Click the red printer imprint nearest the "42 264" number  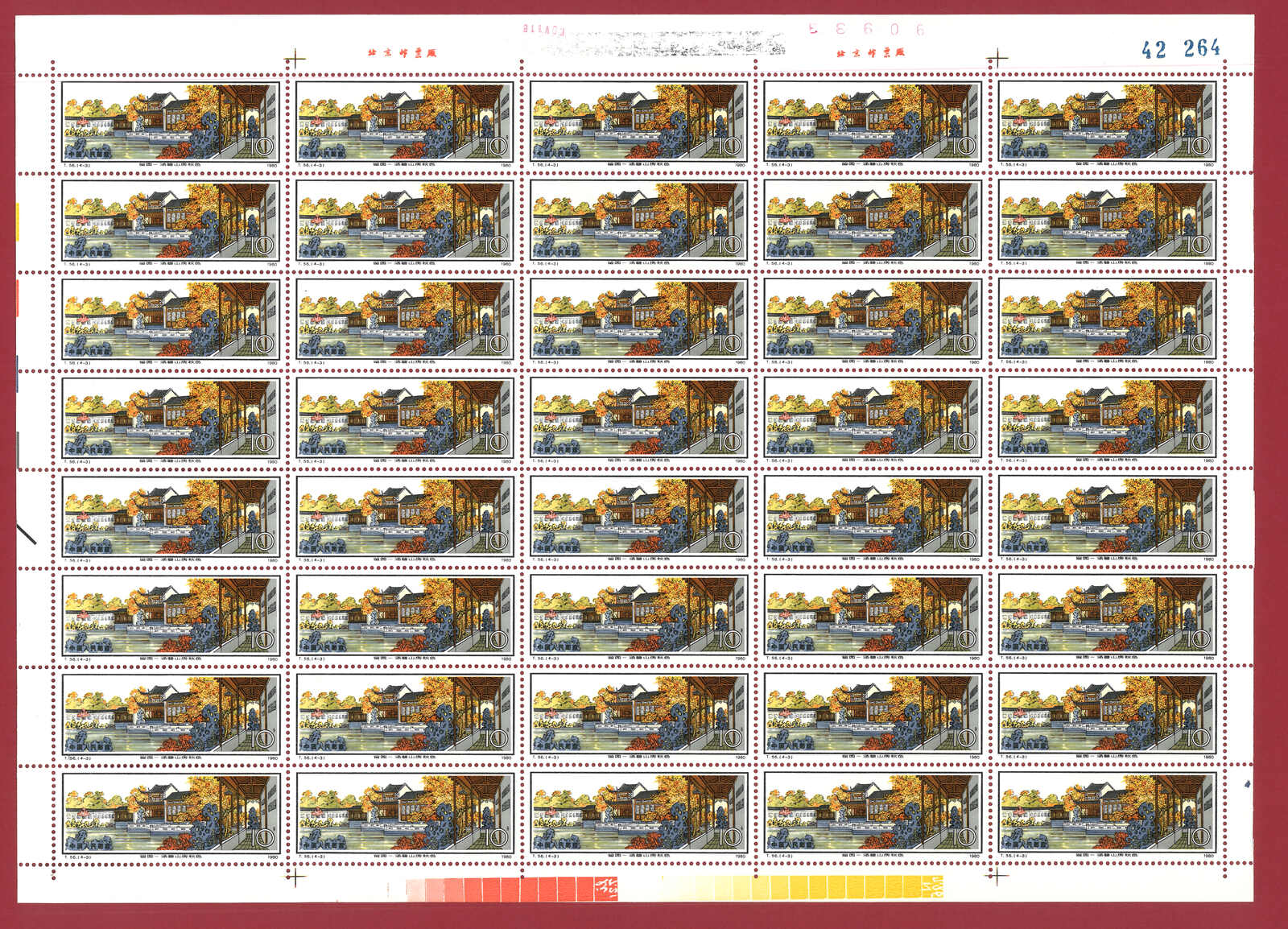(871, 53)
